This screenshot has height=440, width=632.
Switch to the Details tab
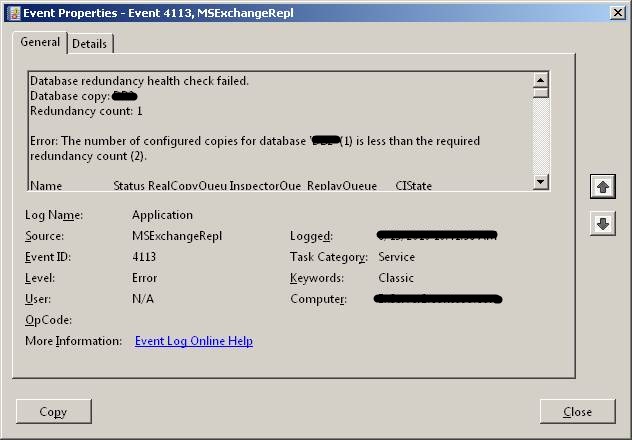90,44
